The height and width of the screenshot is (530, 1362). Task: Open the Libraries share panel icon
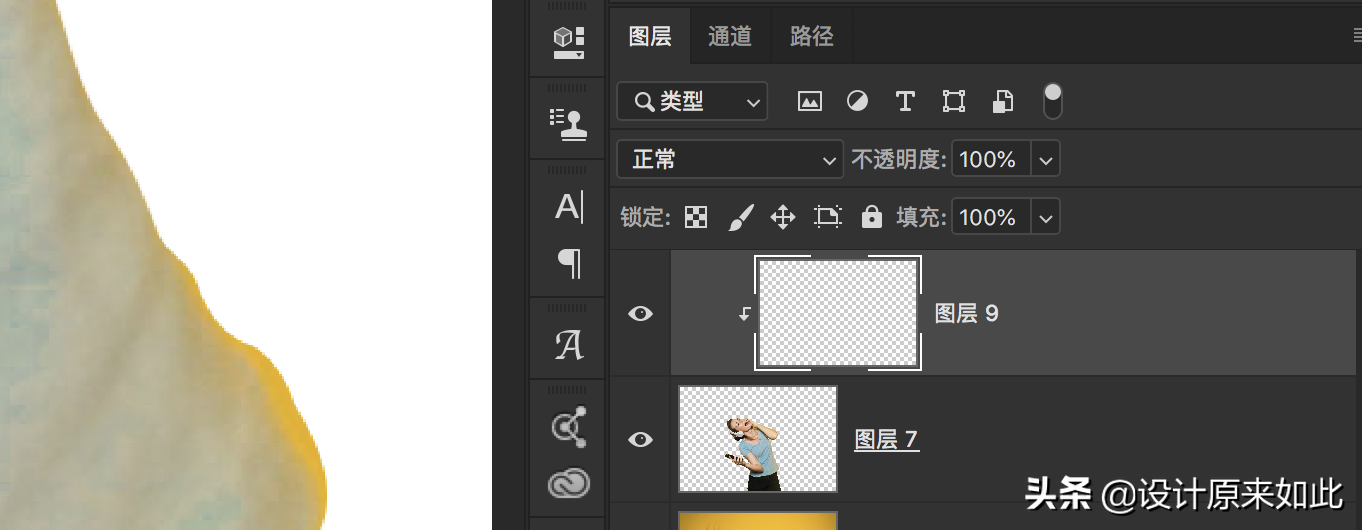click(x=568, y=427)
